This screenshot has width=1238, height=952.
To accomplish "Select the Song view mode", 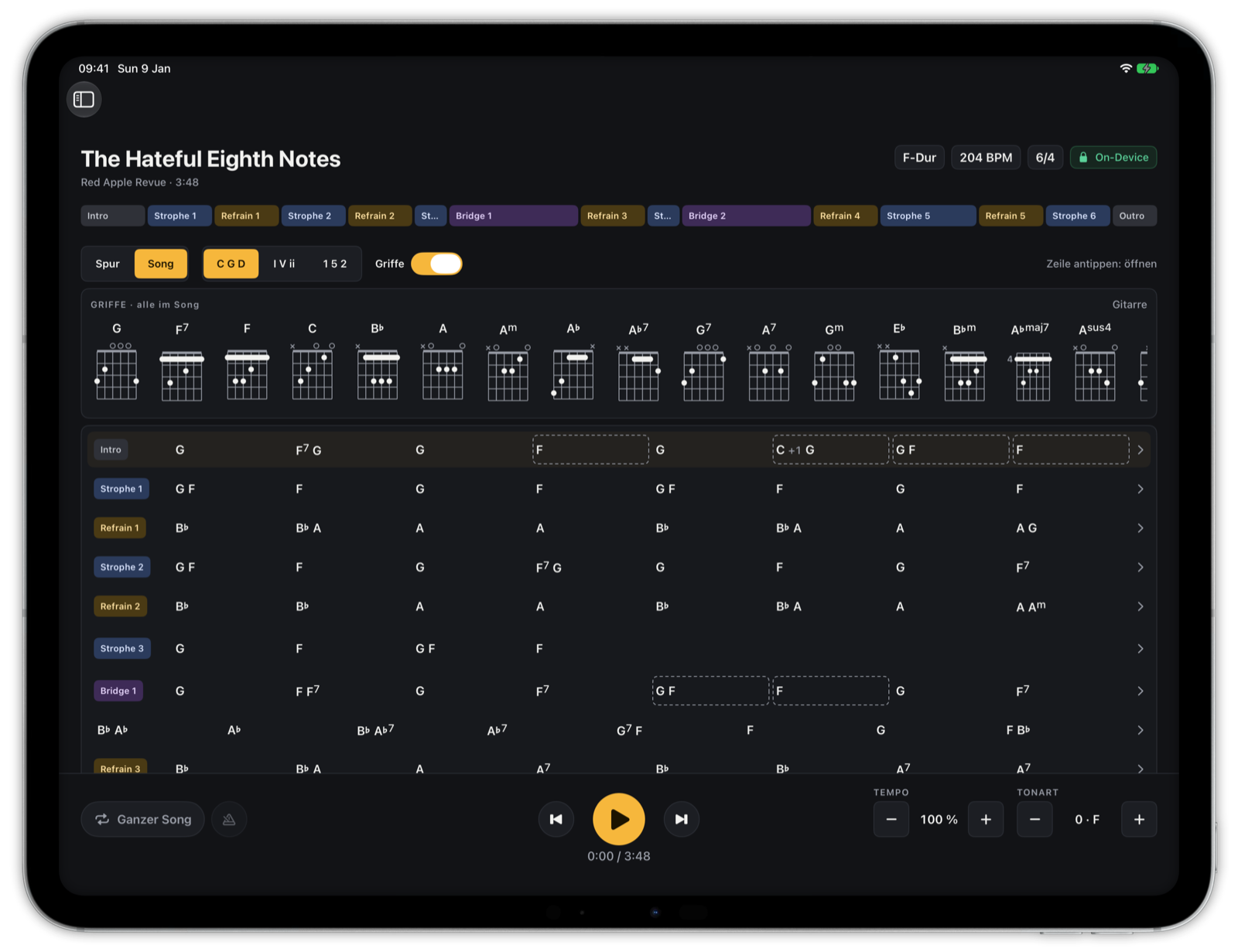I will [x=161, y=264].
